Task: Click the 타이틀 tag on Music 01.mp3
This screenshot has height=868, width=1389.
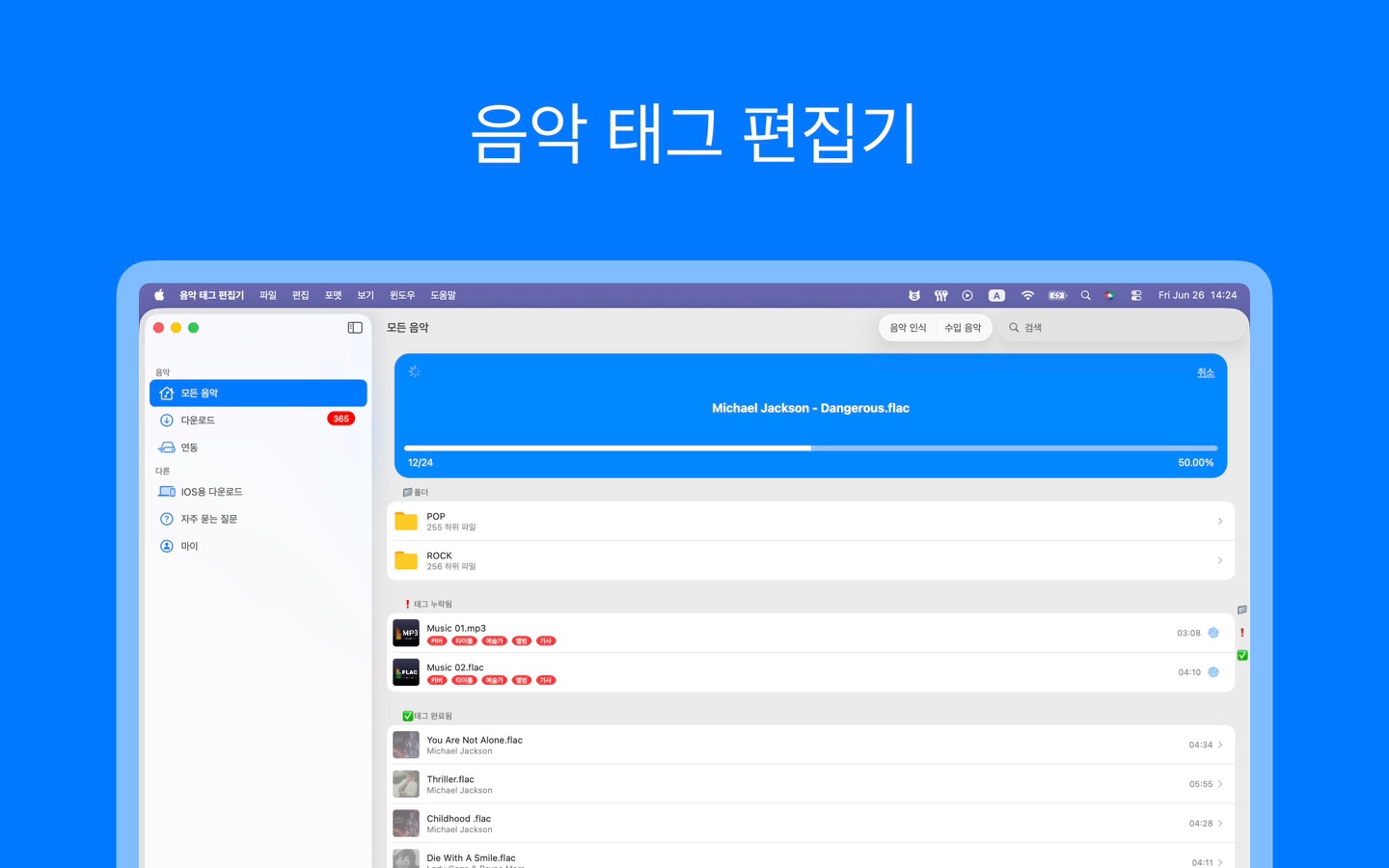Action: [464, 641]
